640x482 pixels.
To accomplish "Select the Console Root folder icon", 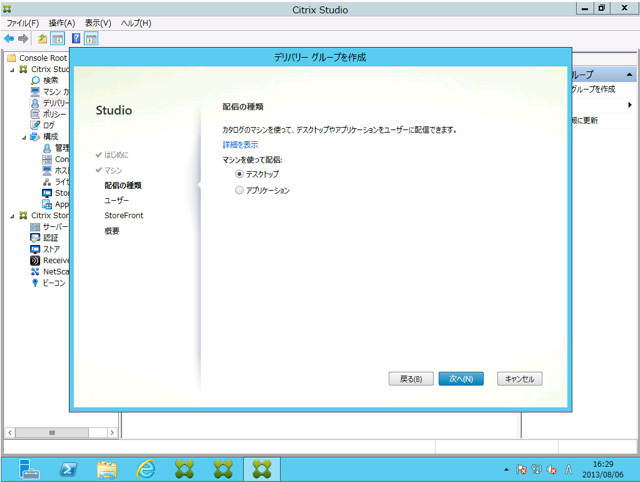I will (11, 58).
